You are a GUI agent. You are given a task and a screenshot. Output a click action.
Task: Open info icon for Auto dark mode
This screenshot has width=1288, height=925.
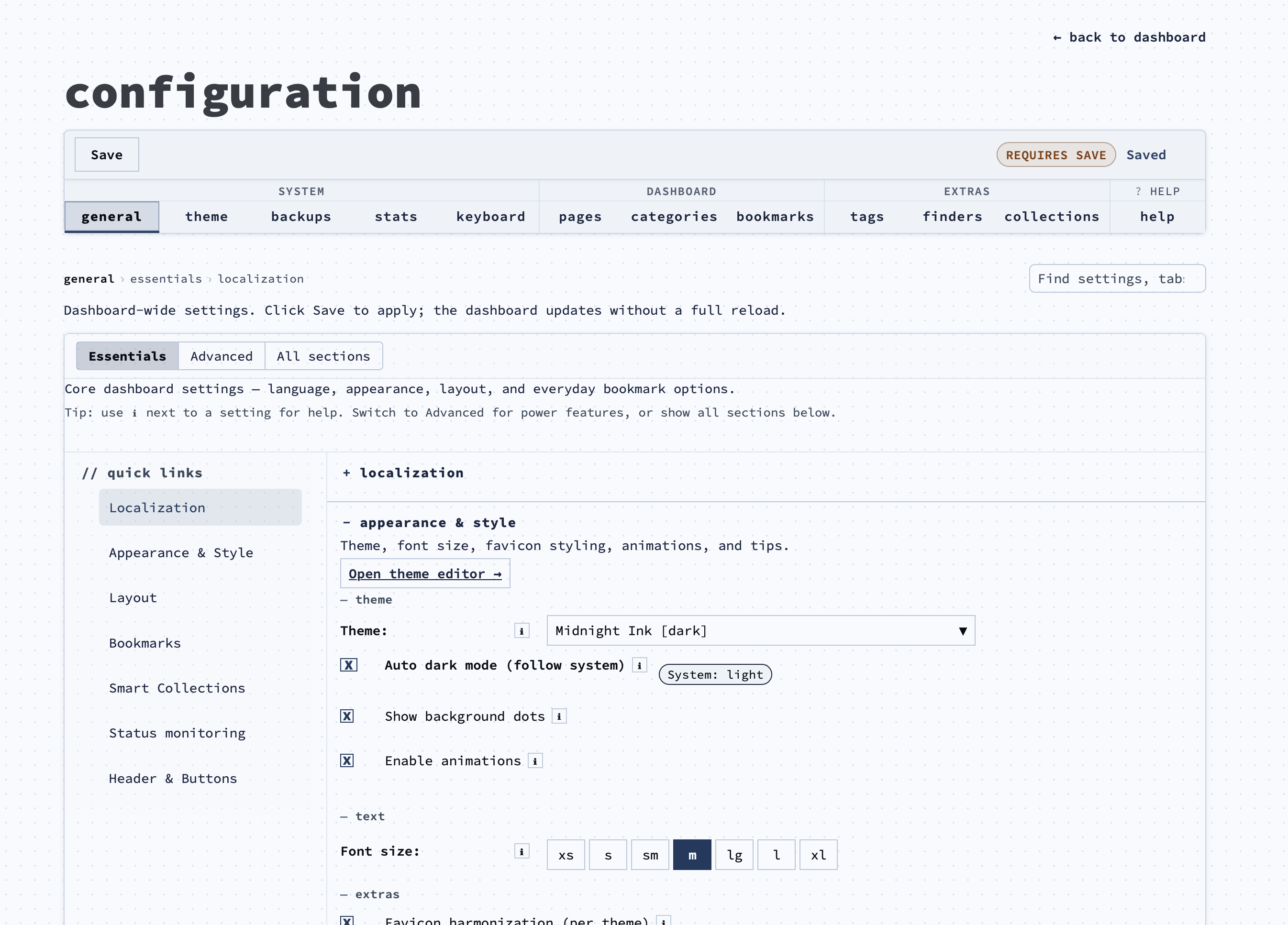click(640, 665)
